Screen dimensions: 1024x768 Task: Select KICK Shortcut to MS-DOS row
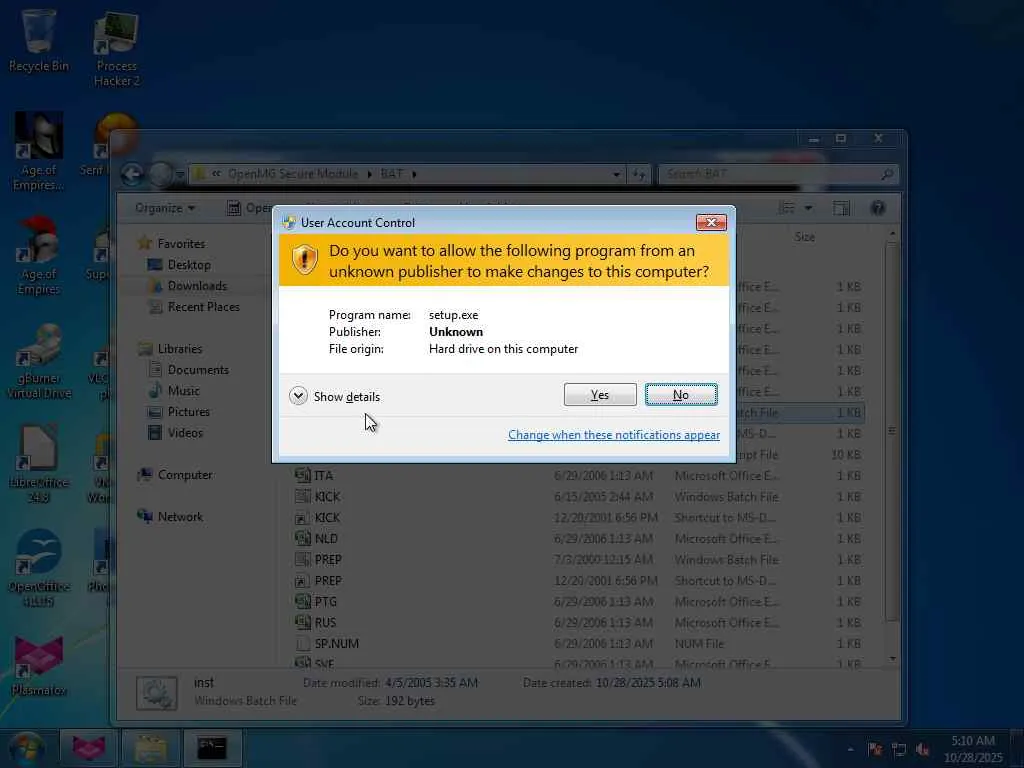click(579, 517)
